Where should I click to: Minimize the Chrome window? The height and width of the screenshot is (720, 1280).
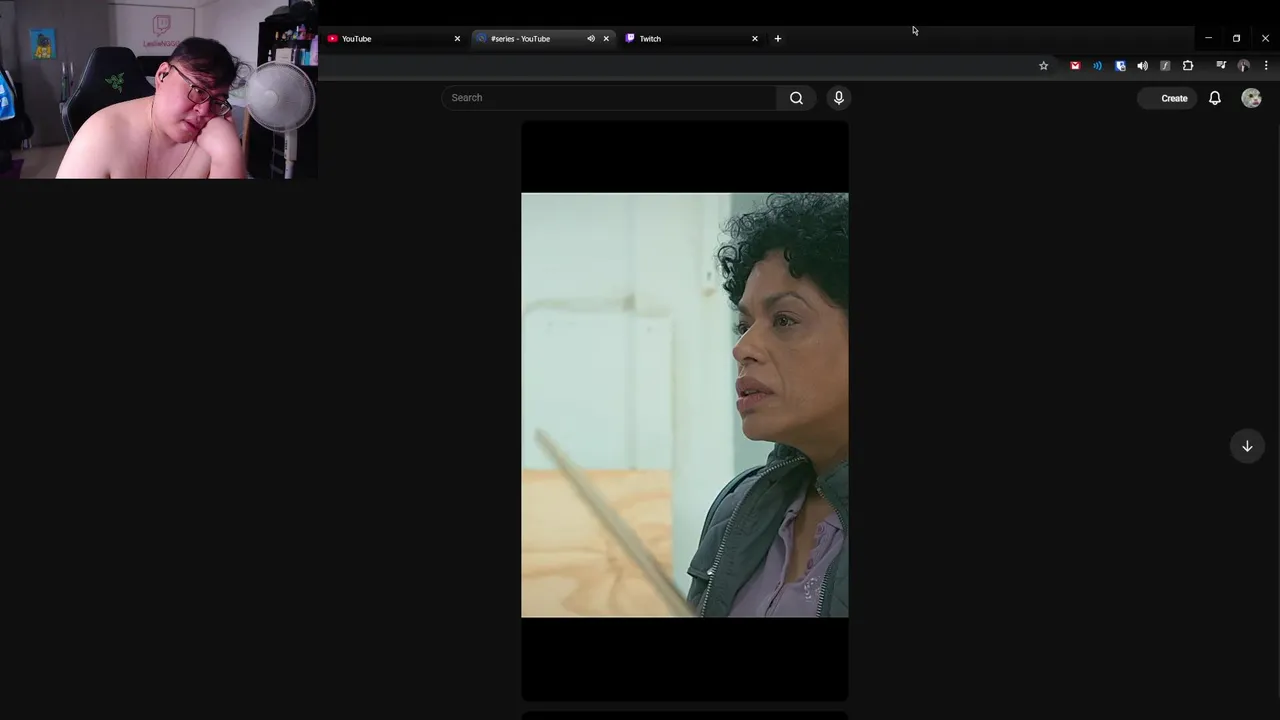tap(1208, 38)
